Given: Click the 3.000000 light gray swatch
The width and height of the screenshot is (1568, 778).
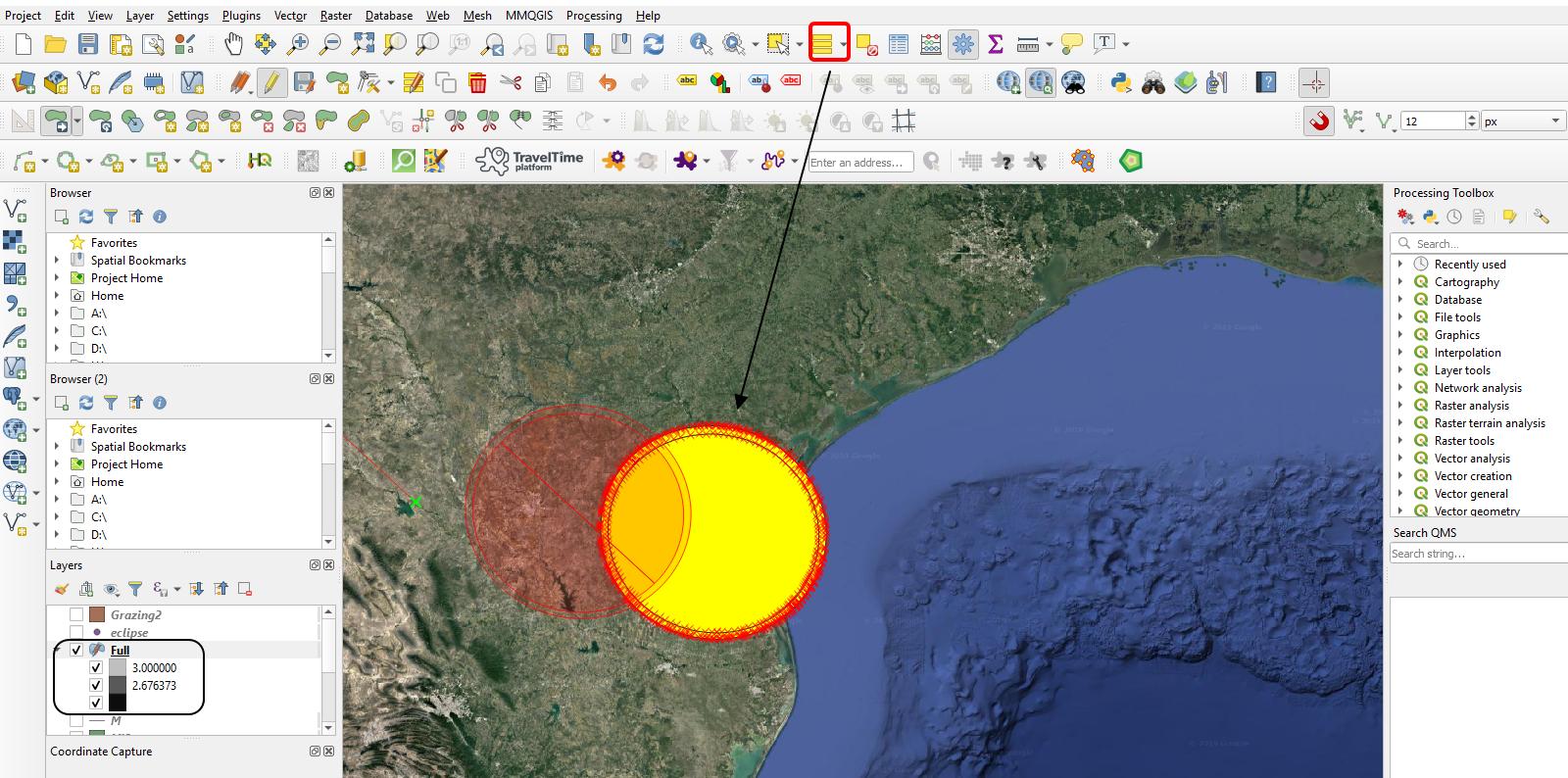Looking at the screenshot, I should pyautogui.click(x=118, y=667).
